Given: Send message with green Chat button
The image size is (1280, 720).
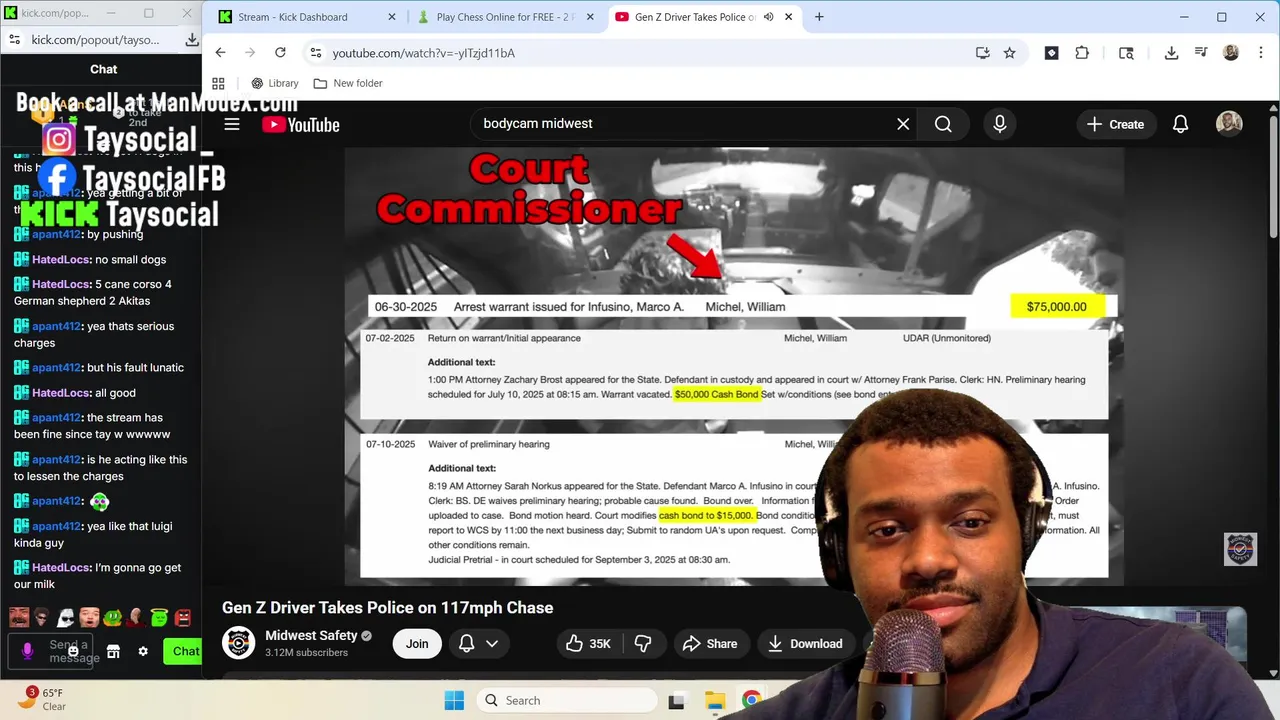Looking at the screenshot, I should [x=182, y=651].
